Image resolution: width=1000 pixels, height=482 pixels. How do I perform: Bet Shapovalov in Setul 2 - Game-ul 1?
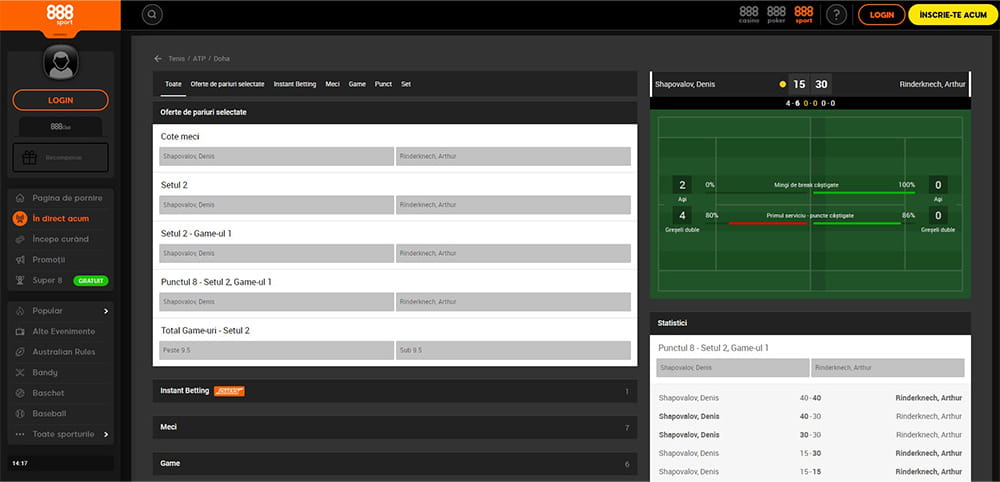click(x=276, y=253)
